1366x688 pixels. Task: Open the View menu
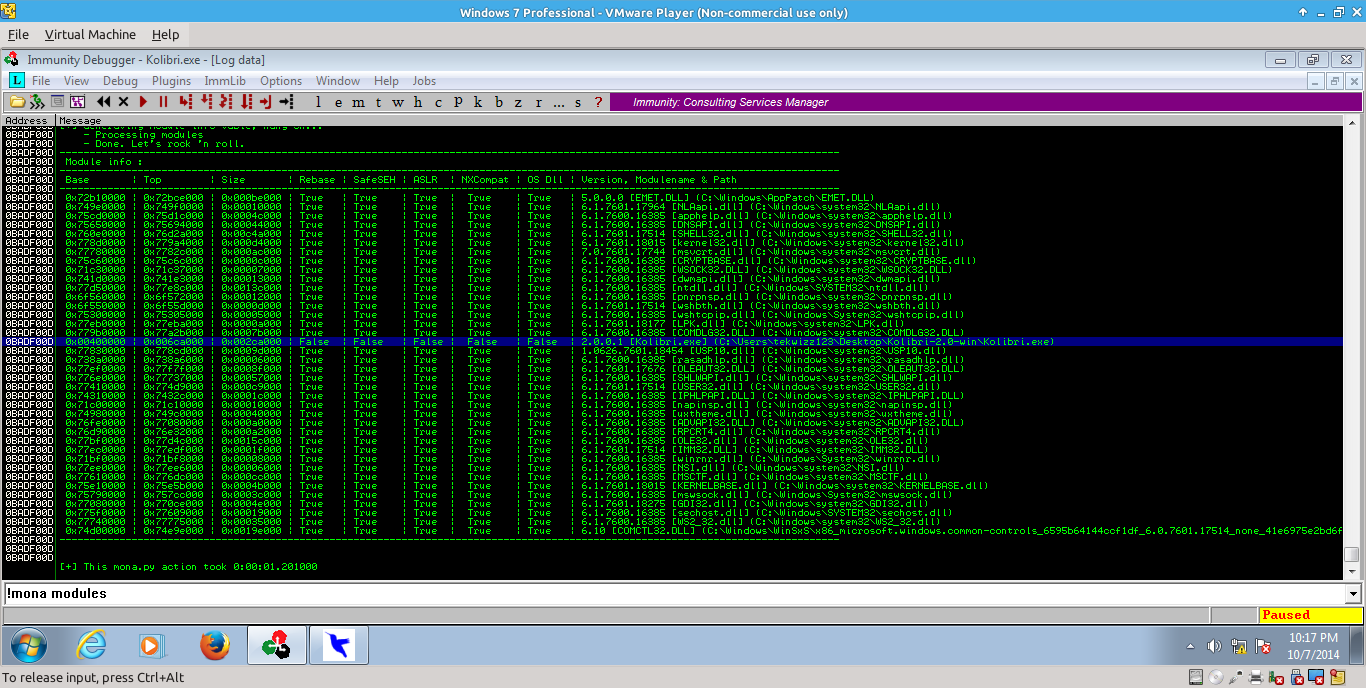pos(76,81)
